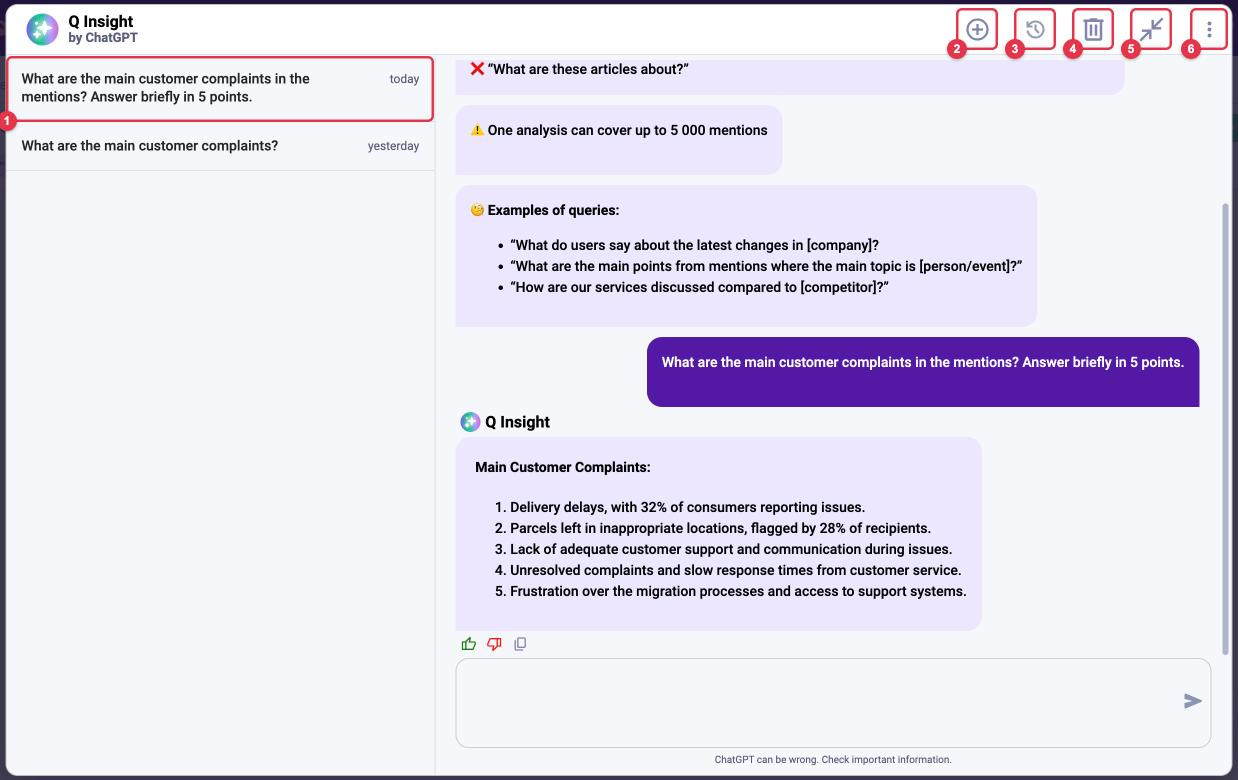Click the "today" timestamp label
Screen dimensions: 1238x780
click(404, 79)
